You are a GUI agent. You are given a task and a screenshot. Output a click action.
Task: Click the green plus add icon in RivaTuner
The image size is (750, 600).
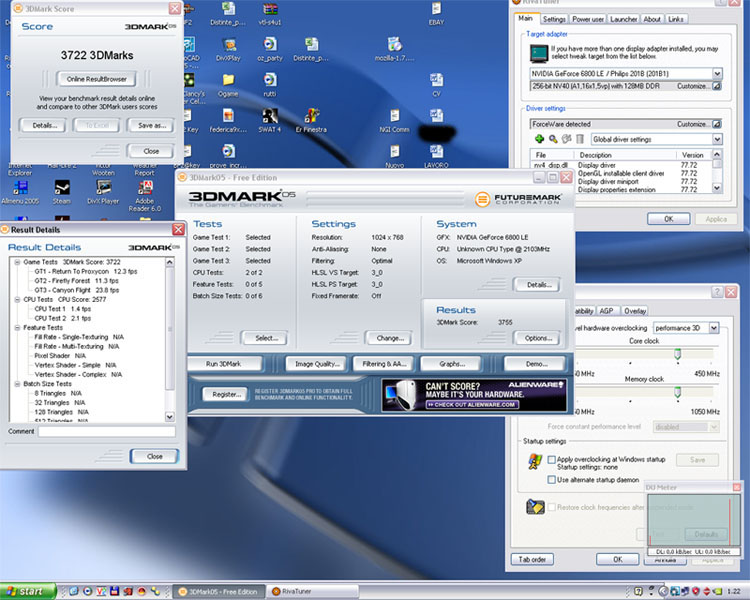click(x=539, y=139)
